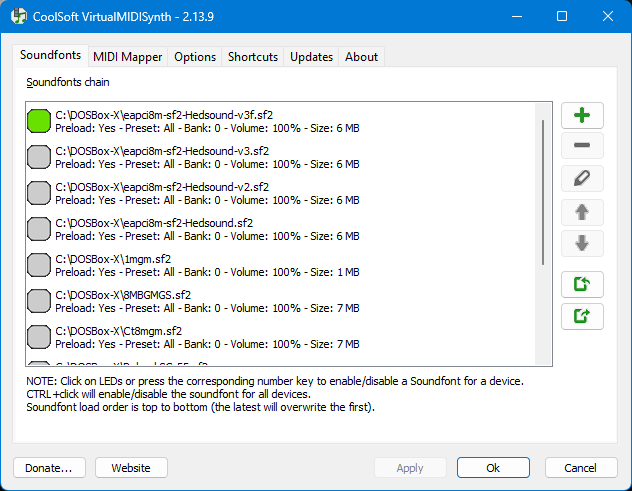Viewport: 632px width, 491px height.
Task: Go to the Shortcuts tab
Action: (253, 57)
